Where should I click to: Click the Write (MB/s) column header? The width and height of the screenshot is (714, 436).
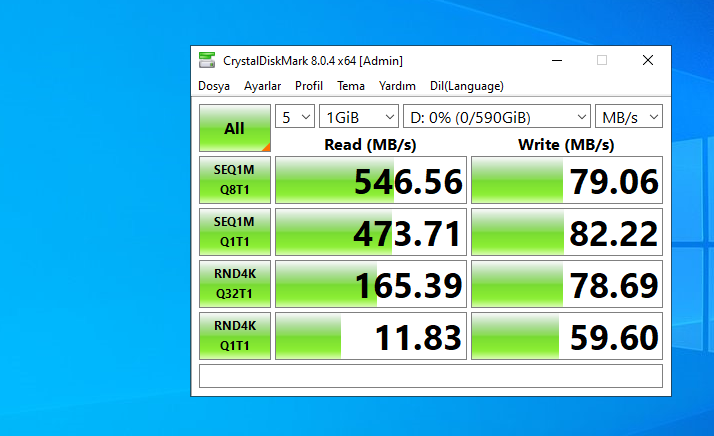click(566, 144)
